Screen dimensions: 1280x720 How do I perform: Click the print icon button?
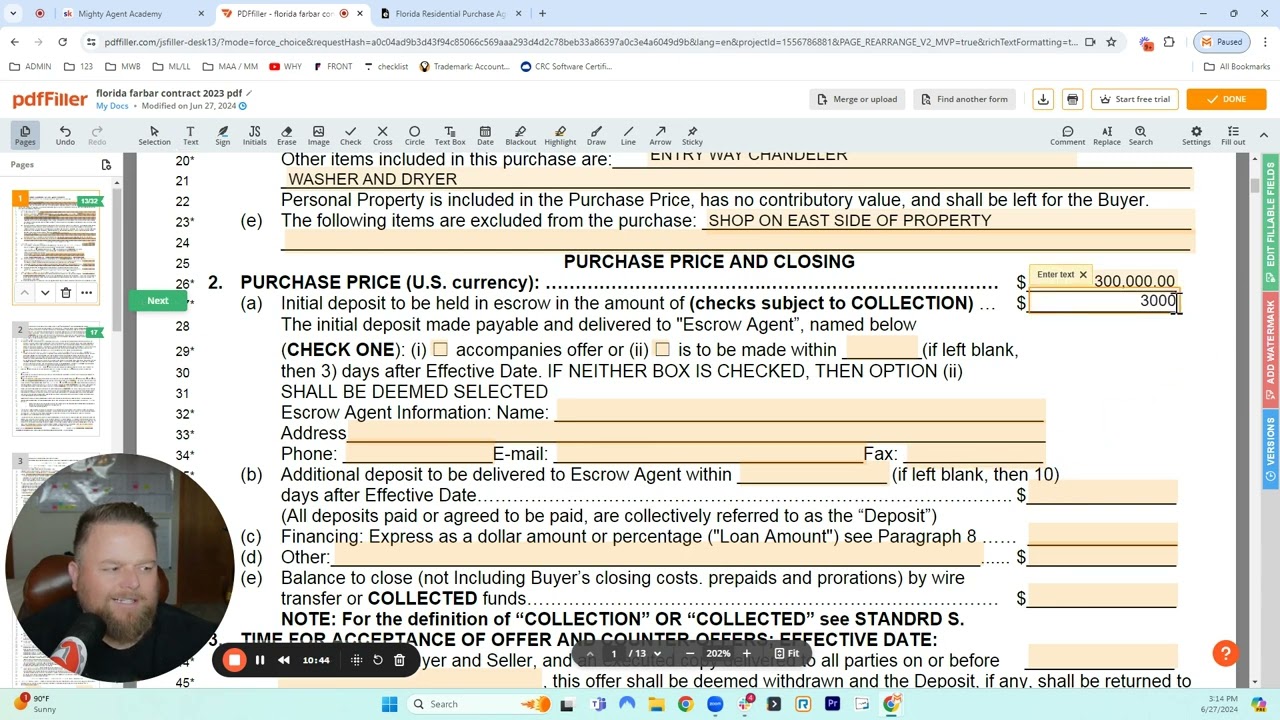1072,99
